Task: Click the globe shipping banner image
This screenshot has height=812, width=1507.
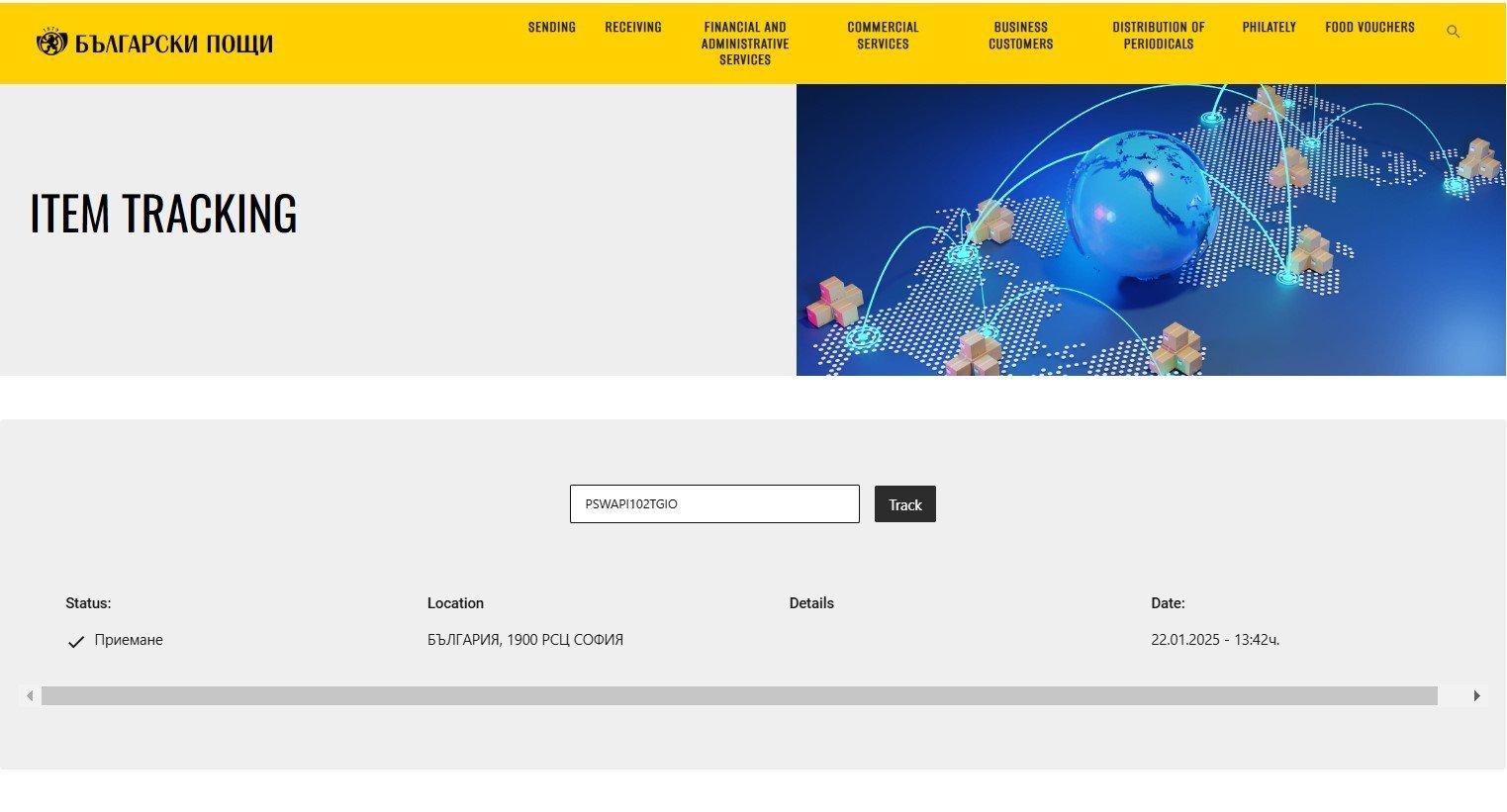Action: click(x=1150, y=229)
